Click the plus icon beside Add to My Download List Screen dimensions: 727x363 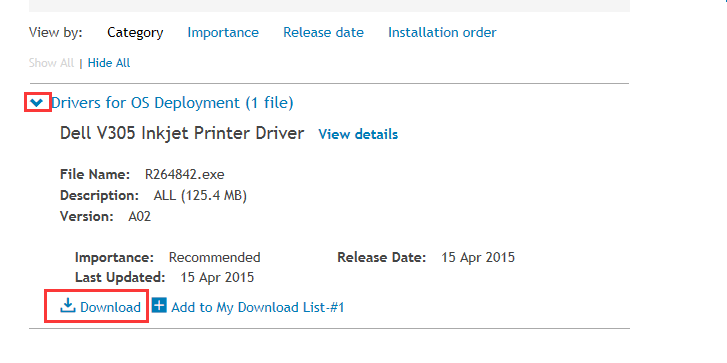[x=159, y=306]
